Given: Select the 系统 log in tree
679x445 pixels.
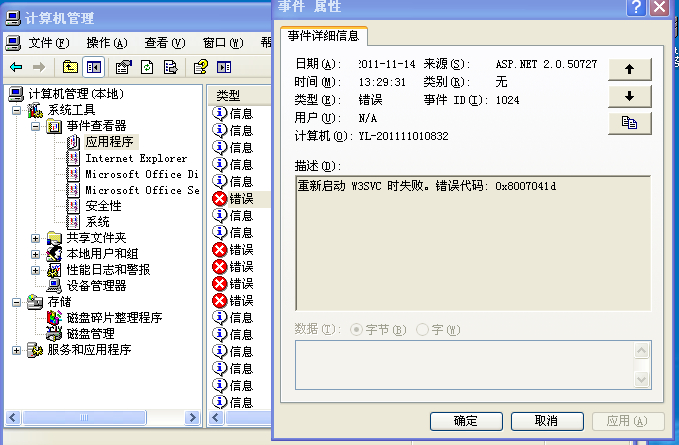Looking at the screenshot, I should coord(97,222).
